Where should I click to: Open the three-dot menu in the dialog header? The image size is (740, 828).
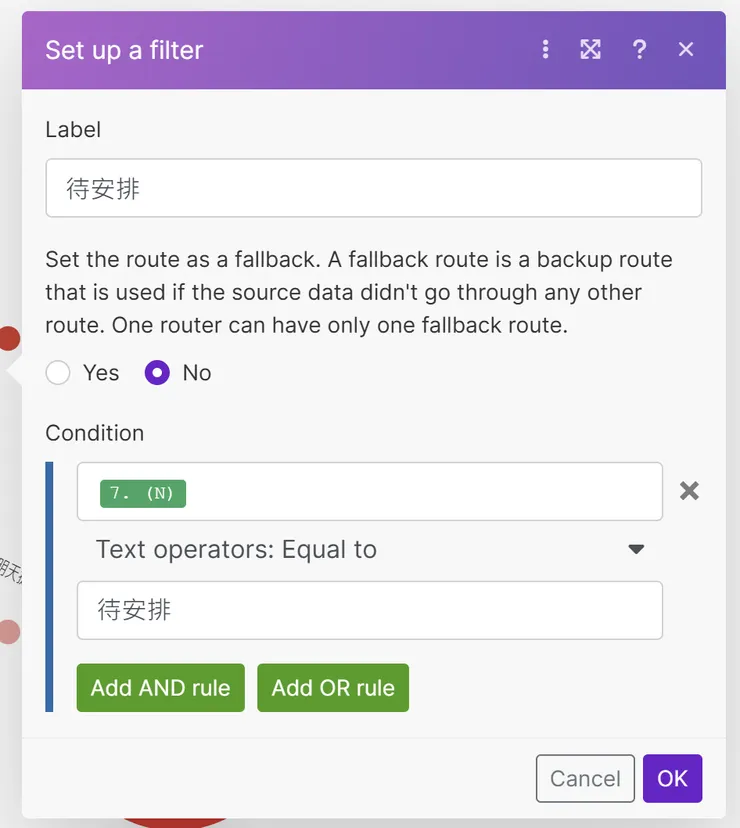(545, 49)
